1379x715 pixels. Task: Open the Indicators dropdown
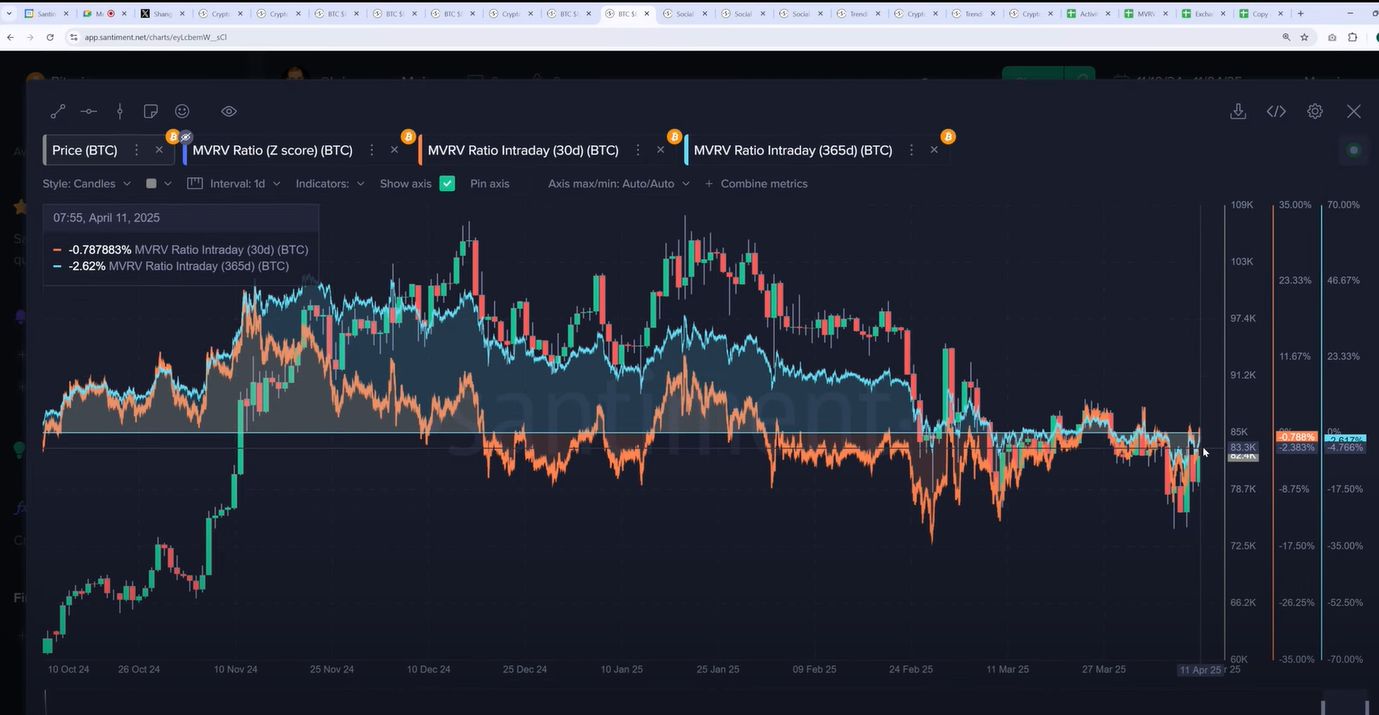pyautogui.click(x=330, y=184)
